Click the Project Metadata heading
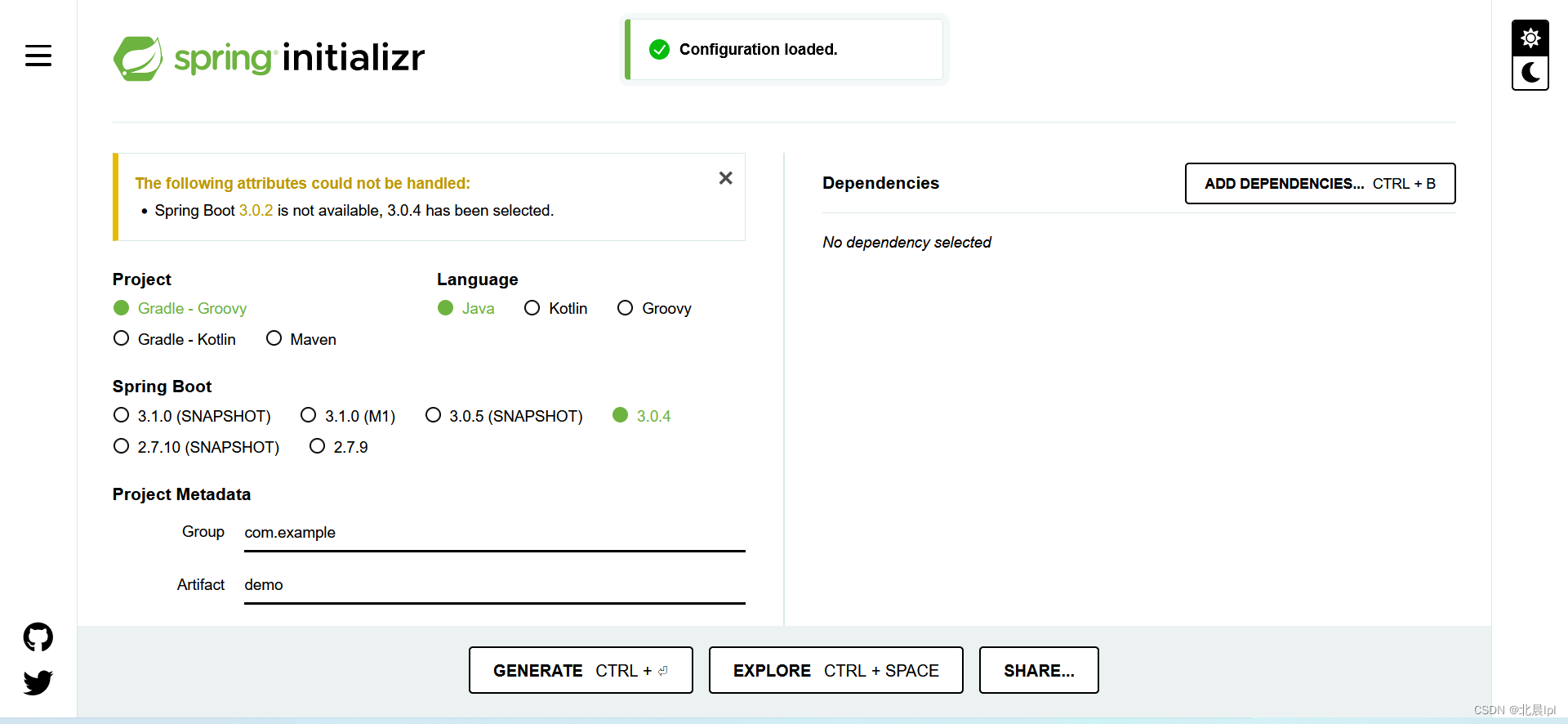The height and width of the screenshot is (724, 1568). tap(181, 494)
